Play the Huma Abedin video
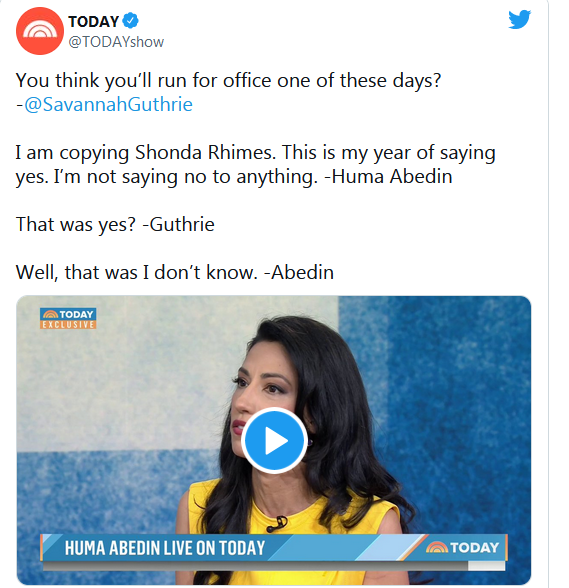This screenshot has width=569, height=588. 275,440
